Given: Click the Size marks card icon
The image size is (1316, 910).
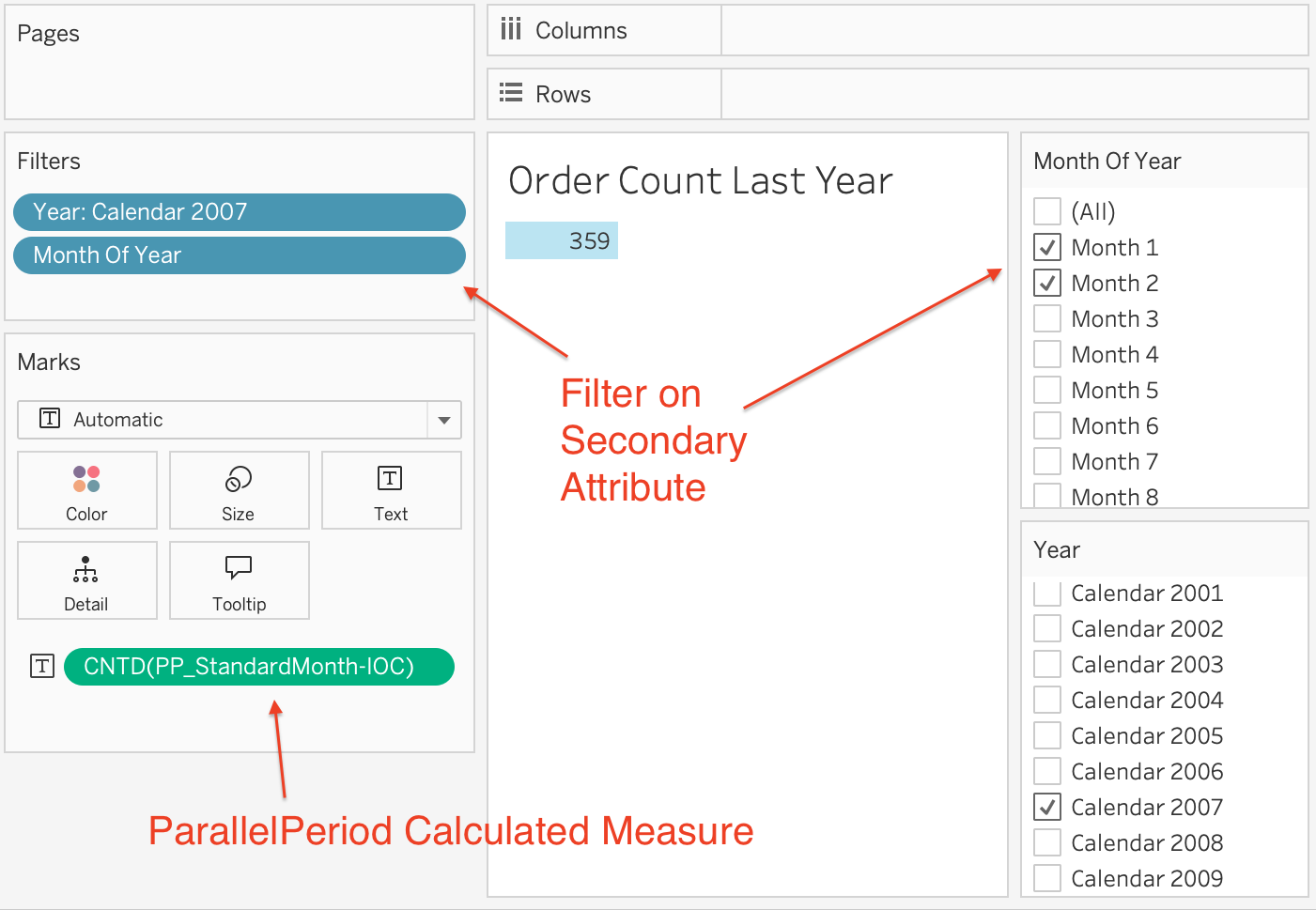Looking at the screenshot, I should (x=239, y=479).
